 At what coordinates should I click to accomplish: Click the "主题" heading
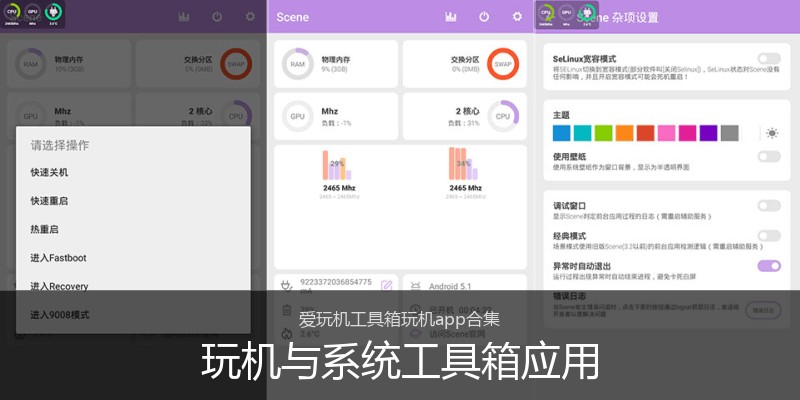(561, 115)
